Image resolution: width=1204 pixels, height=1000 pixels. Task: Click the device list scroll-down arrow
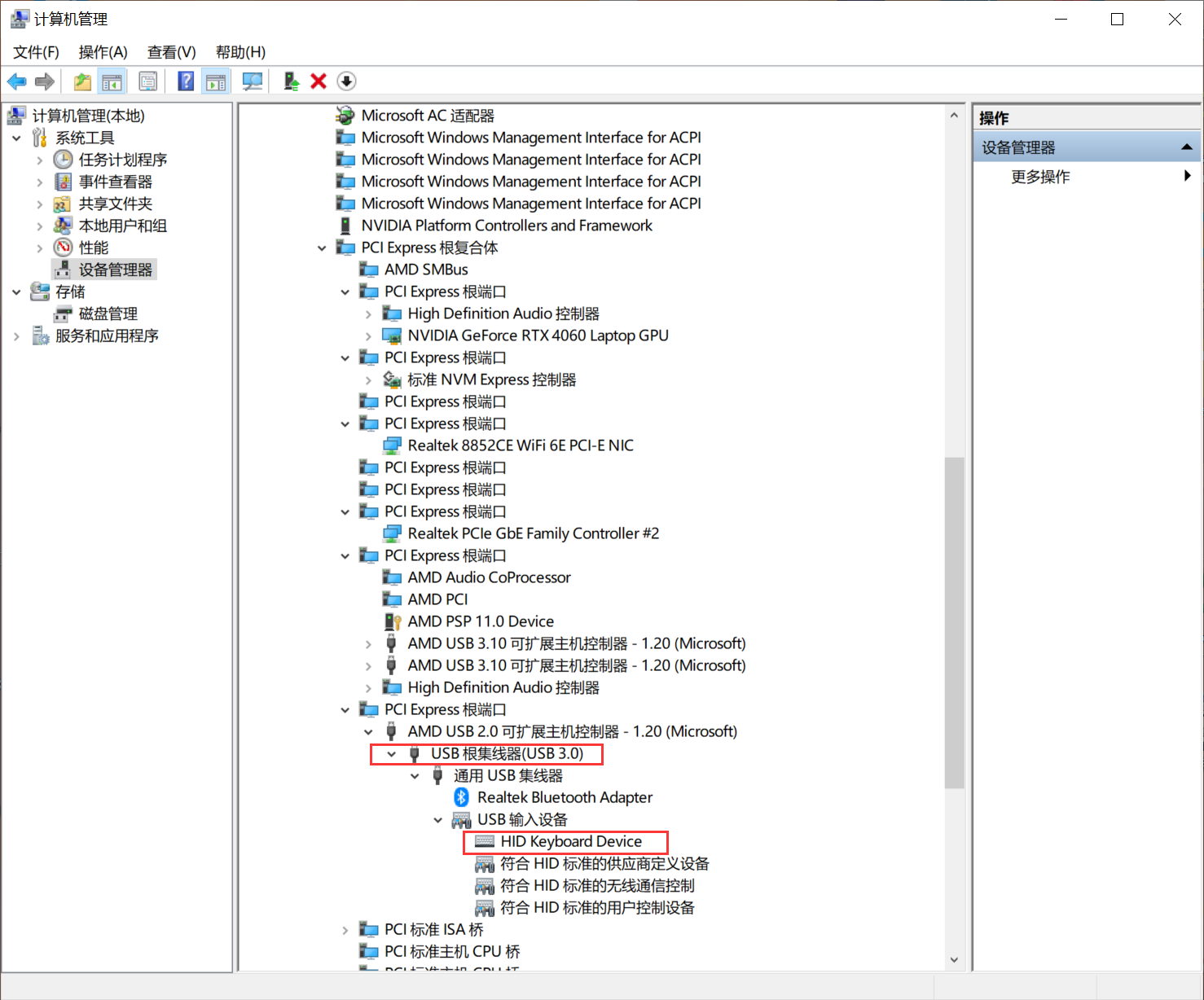tap(954, 960)
